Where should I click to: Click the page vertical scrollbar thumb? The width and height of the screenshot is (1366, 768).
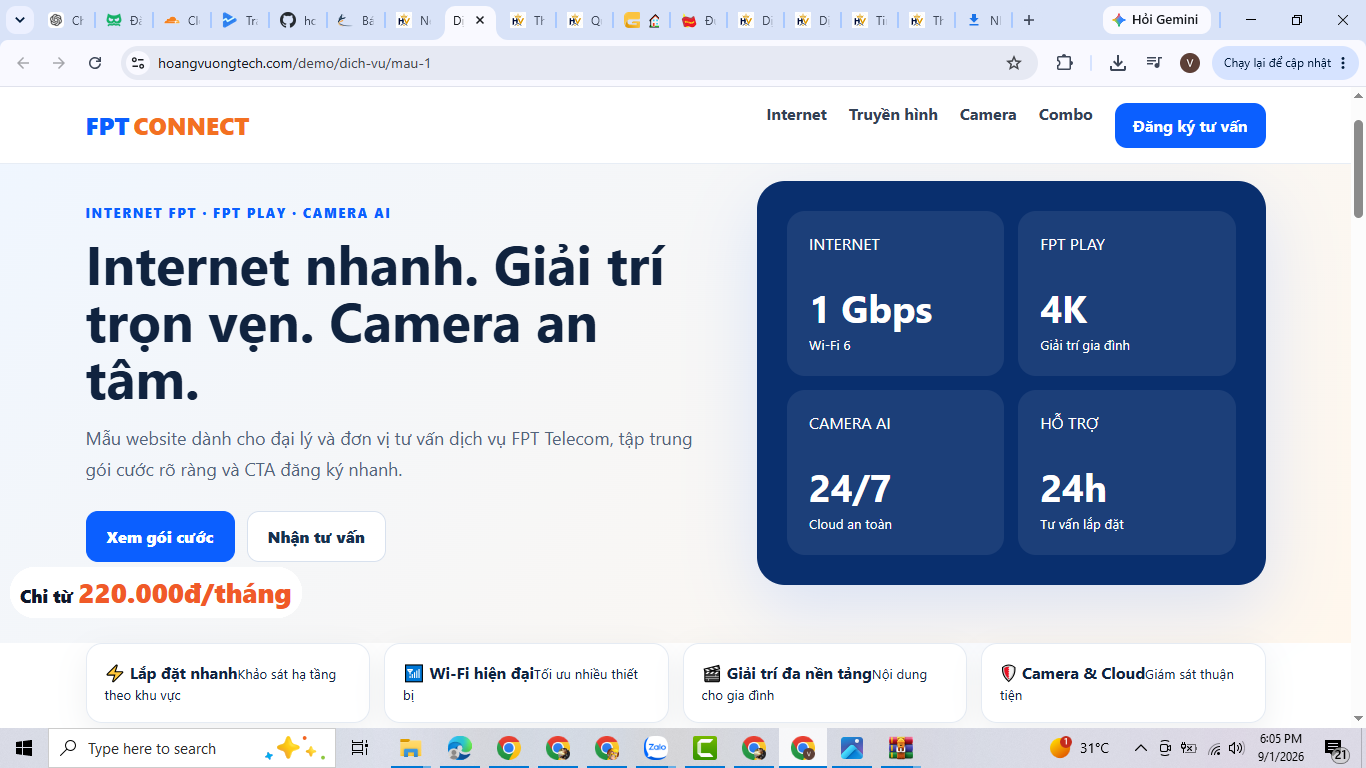(1358, 168)
